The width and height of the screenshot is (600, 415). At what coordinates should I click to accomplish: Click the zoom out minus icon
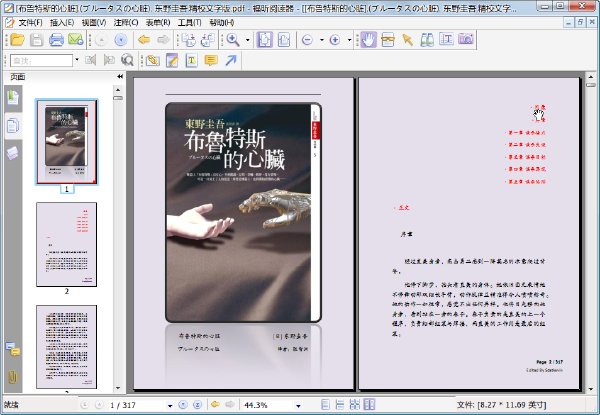pos(307,40)
